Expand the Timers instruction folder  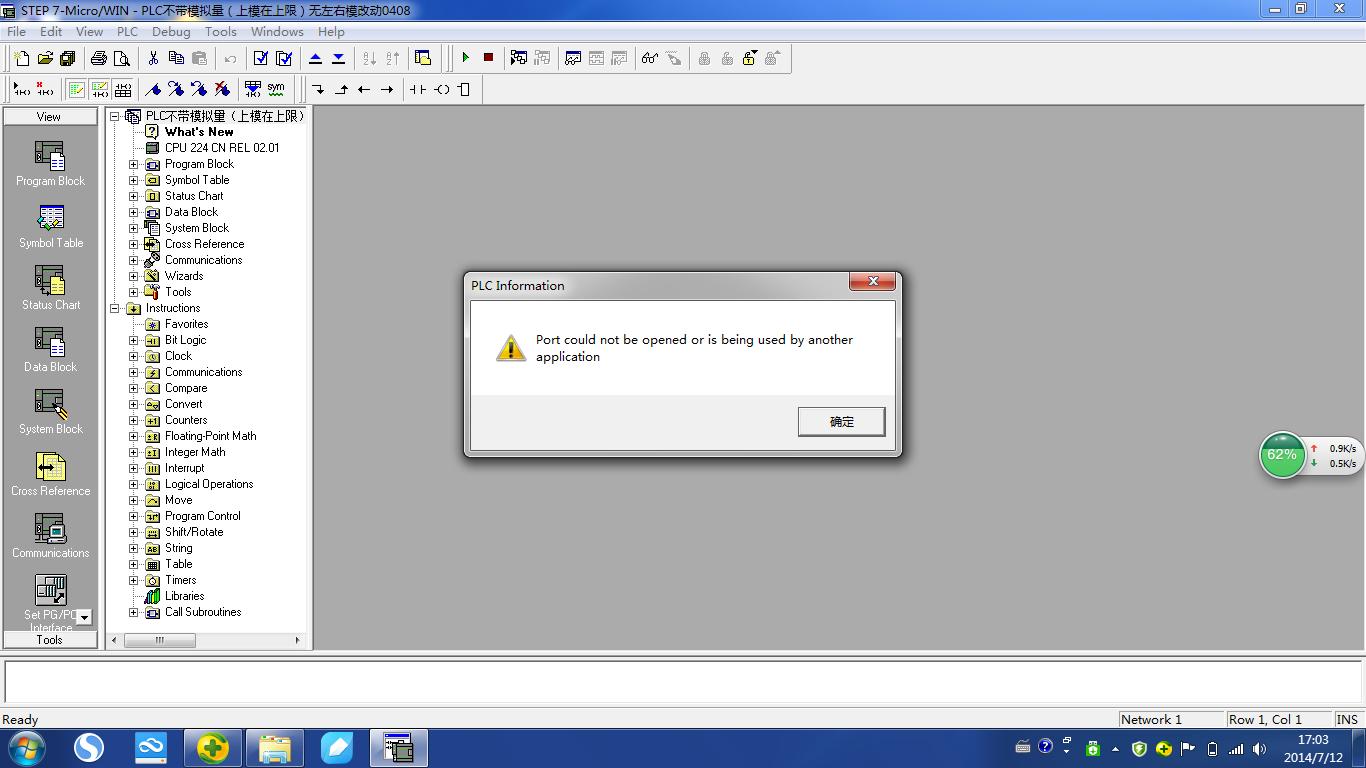tap(134, 580)
